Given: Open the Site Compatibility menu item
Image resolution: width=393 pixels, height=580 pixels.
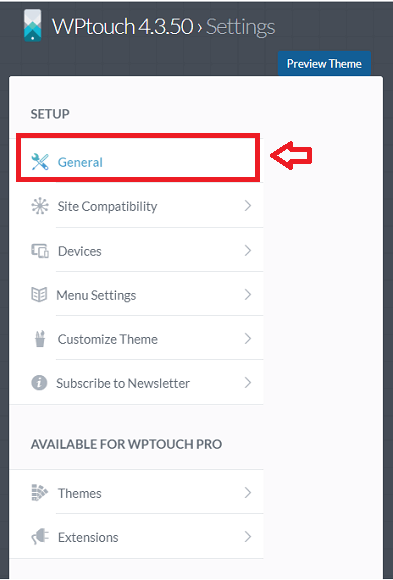Looking at the screenshot, I should tap(136, 206).
